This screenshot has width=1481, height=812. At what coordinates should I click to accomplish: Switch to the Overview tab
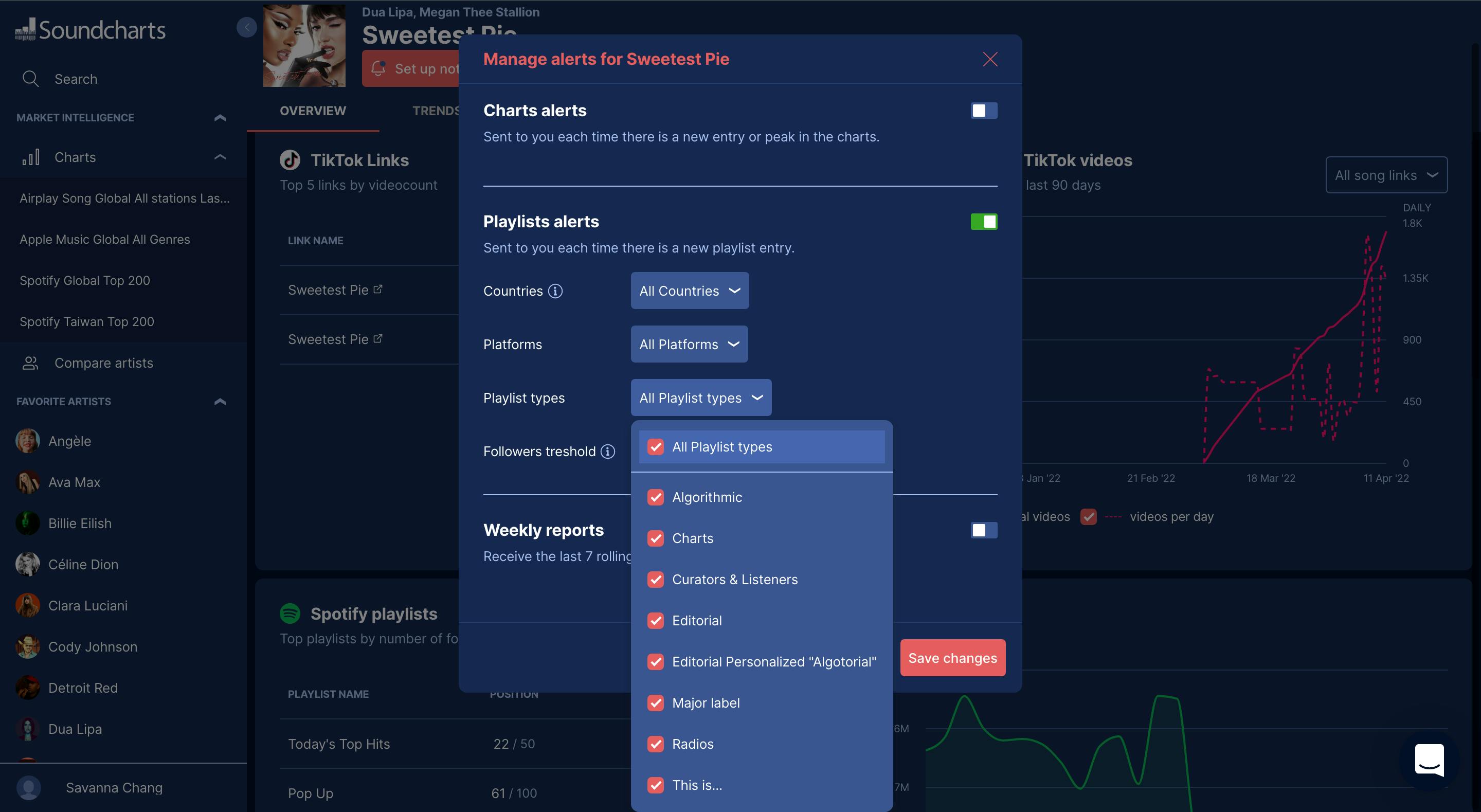tap(313, 111)
